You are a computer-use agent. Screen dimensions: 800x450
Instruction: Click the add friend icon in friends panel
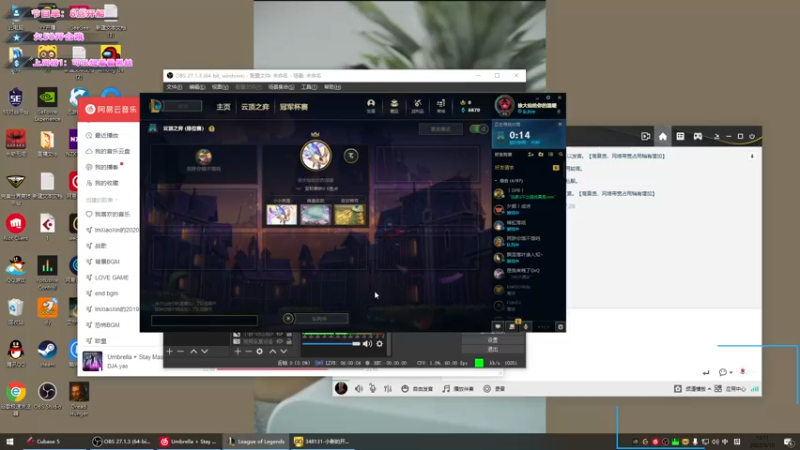[x=531, y=154]
